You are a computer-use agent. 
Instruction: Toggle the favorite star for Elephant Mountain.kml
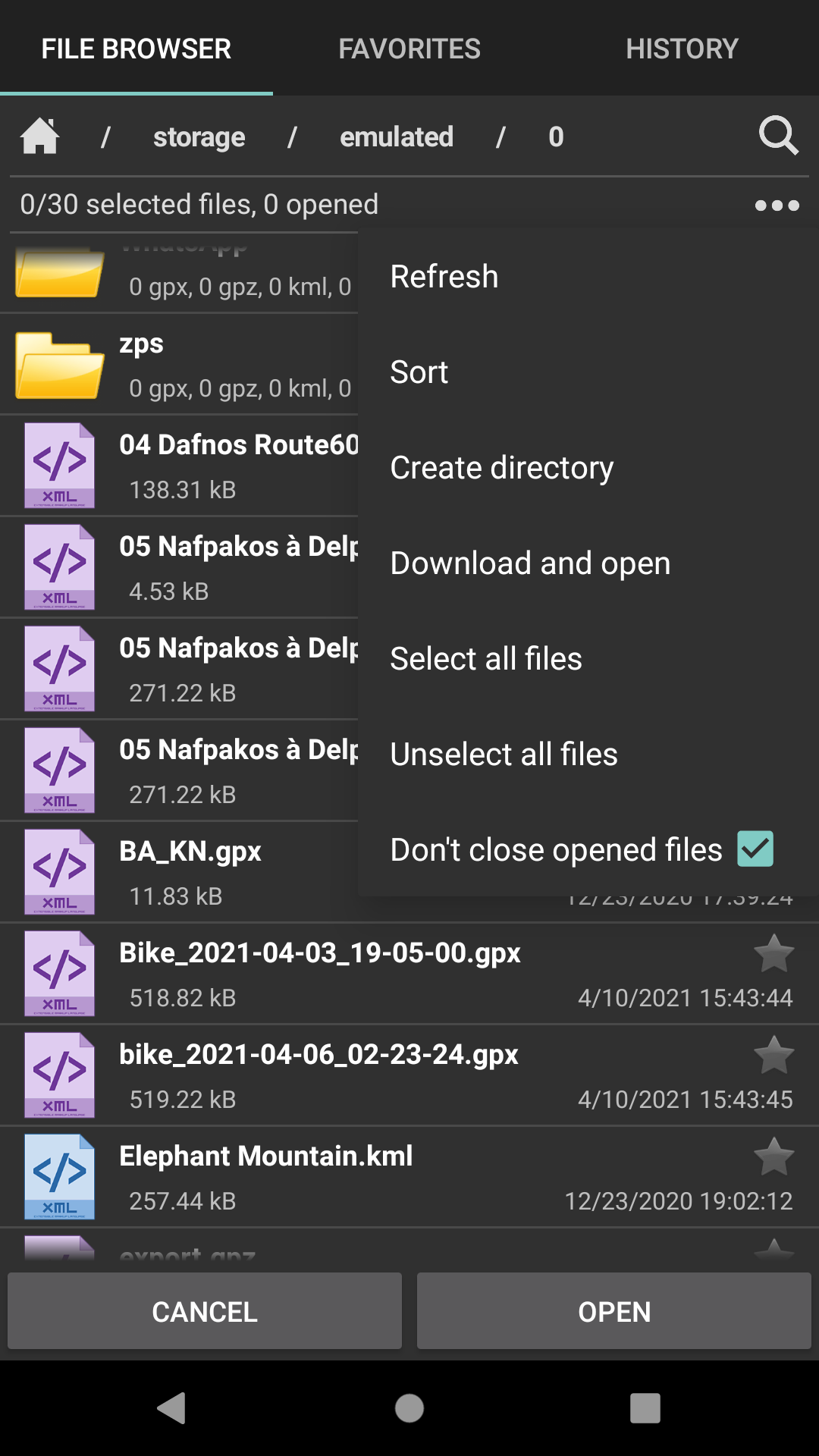coord(773,1157)
